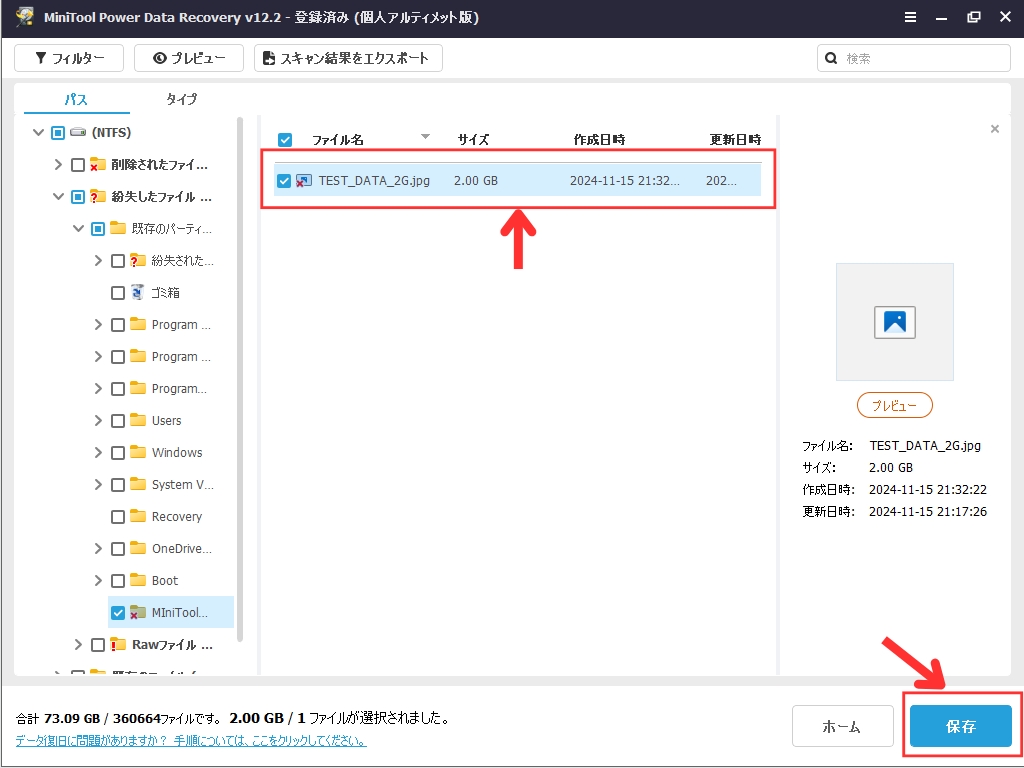Click the Boot folder icon
Screen dimensions: 1024x768
pos(138,580)
